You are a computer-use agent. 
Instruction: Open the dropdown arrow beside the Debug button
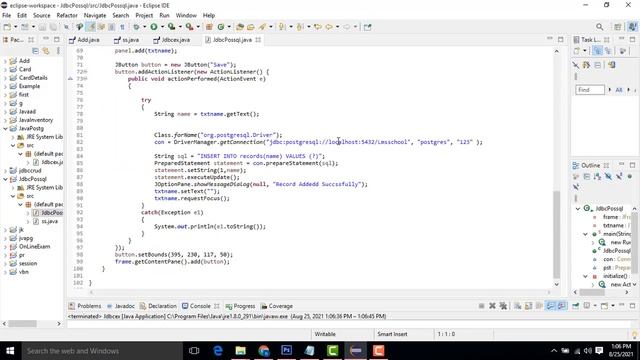[144, 27]
